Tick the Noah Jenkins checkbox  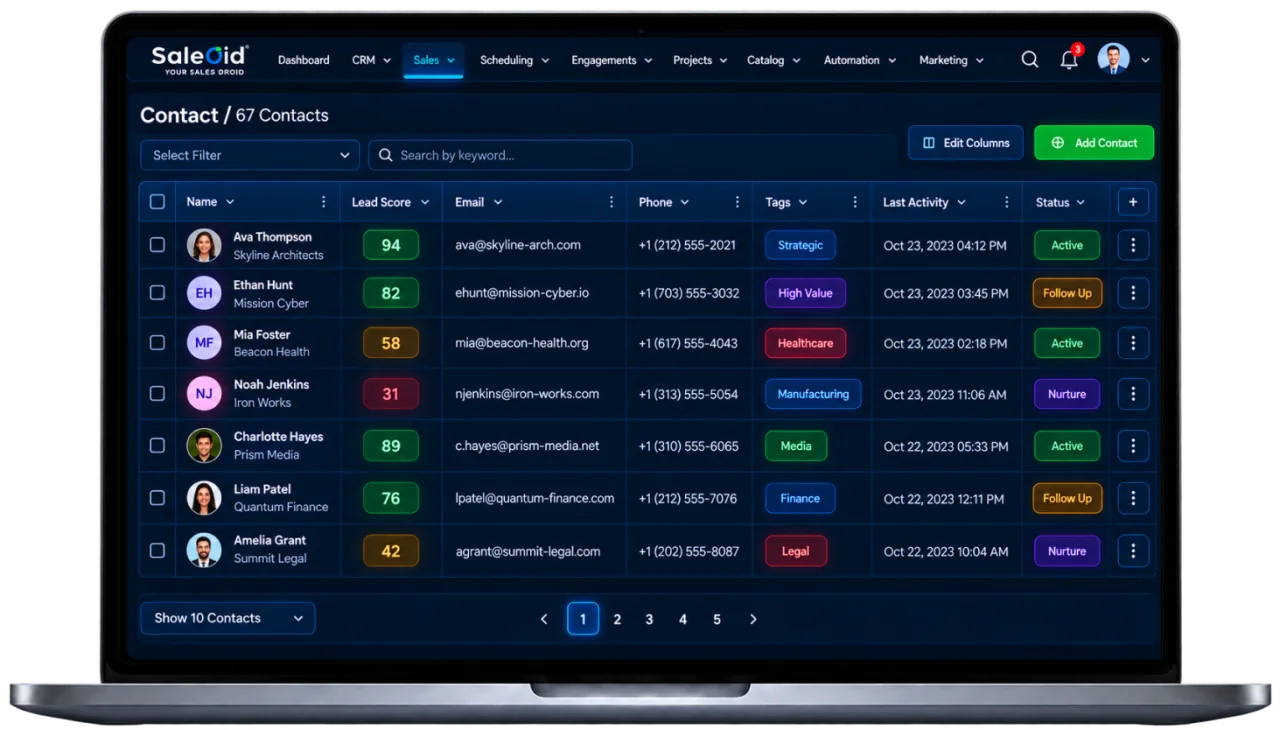tap(157, 393)
